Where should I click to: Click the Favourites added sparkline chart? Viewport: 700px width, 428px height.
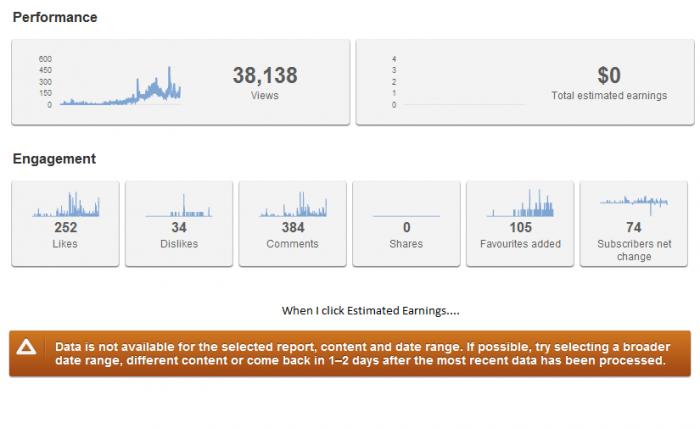(x=520, y=203)
